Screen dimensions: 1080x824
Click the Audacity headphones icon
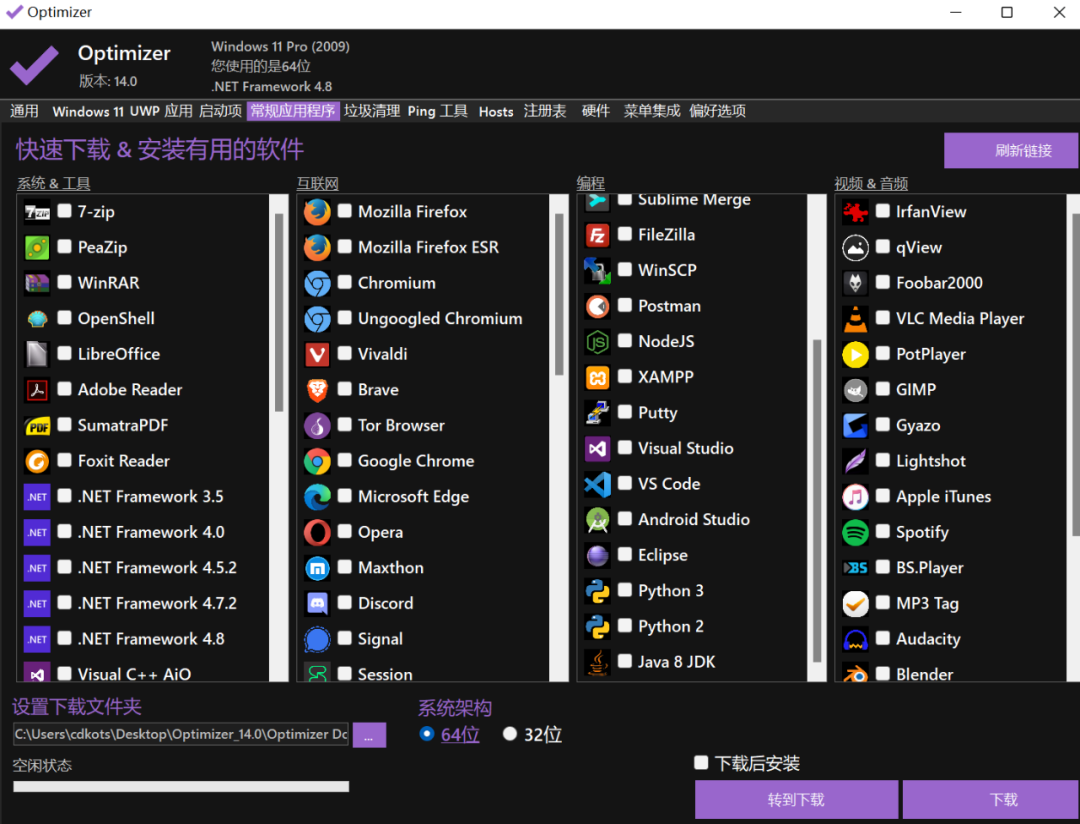coord(855,639)
